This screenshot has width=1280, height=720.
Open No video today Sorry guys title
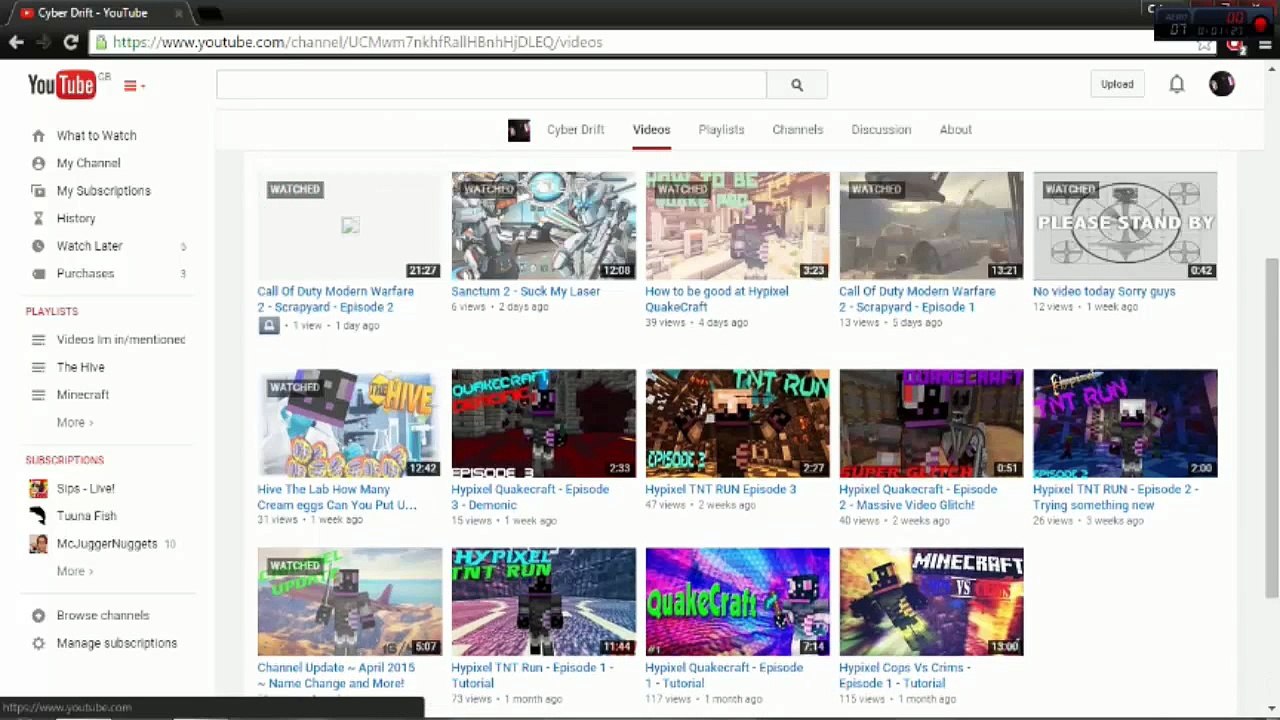click(1104, 292)
